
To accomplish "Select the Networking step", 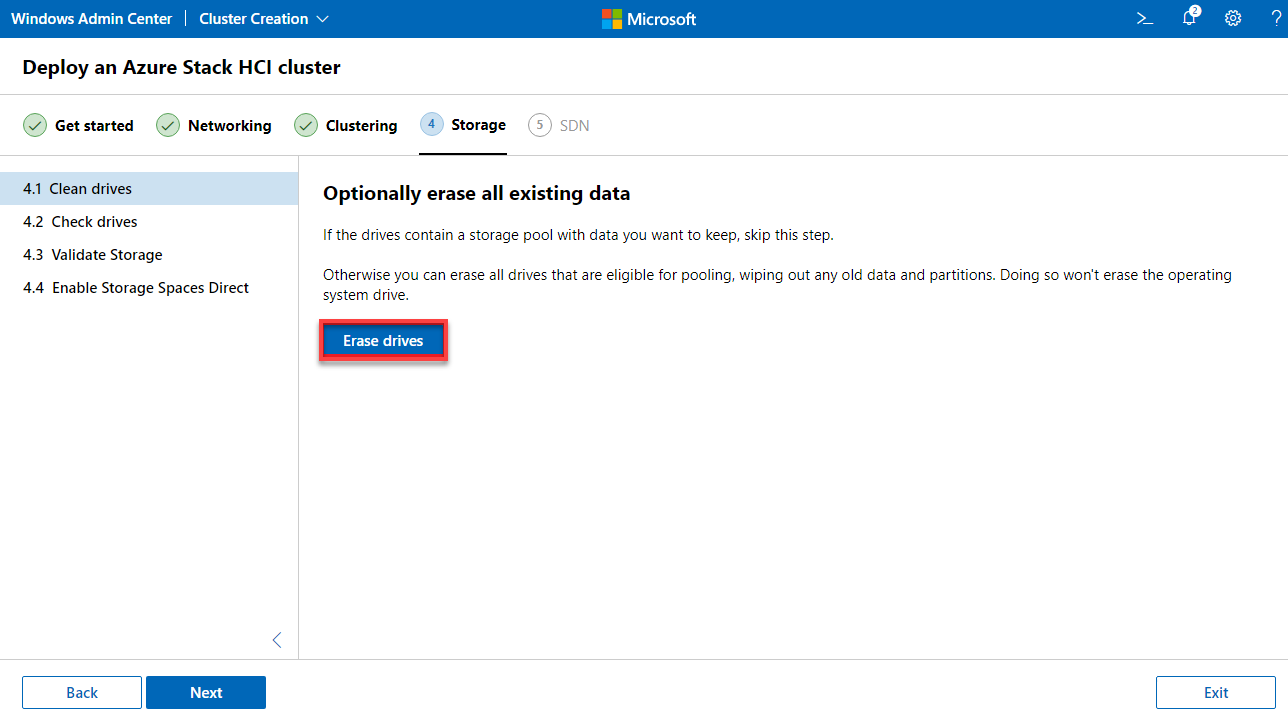I will 214,125.
